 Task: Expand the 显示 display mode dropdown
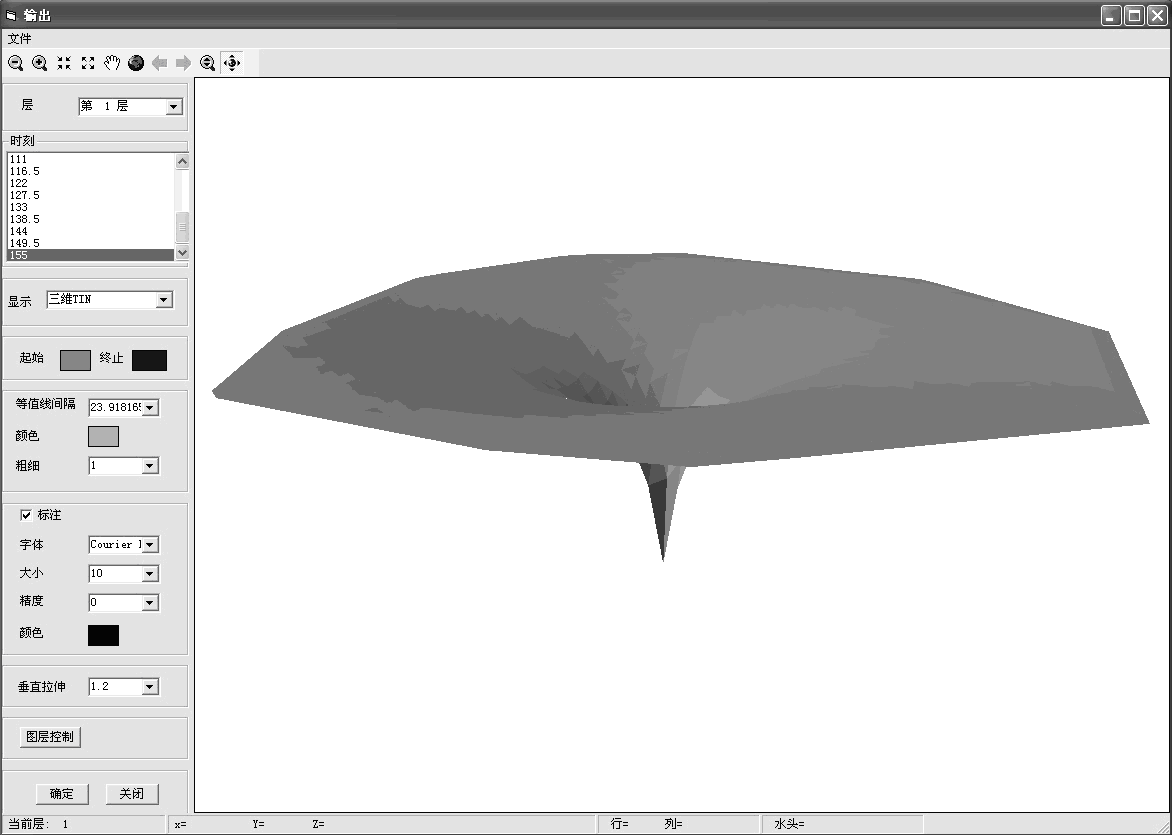point(164,300)
